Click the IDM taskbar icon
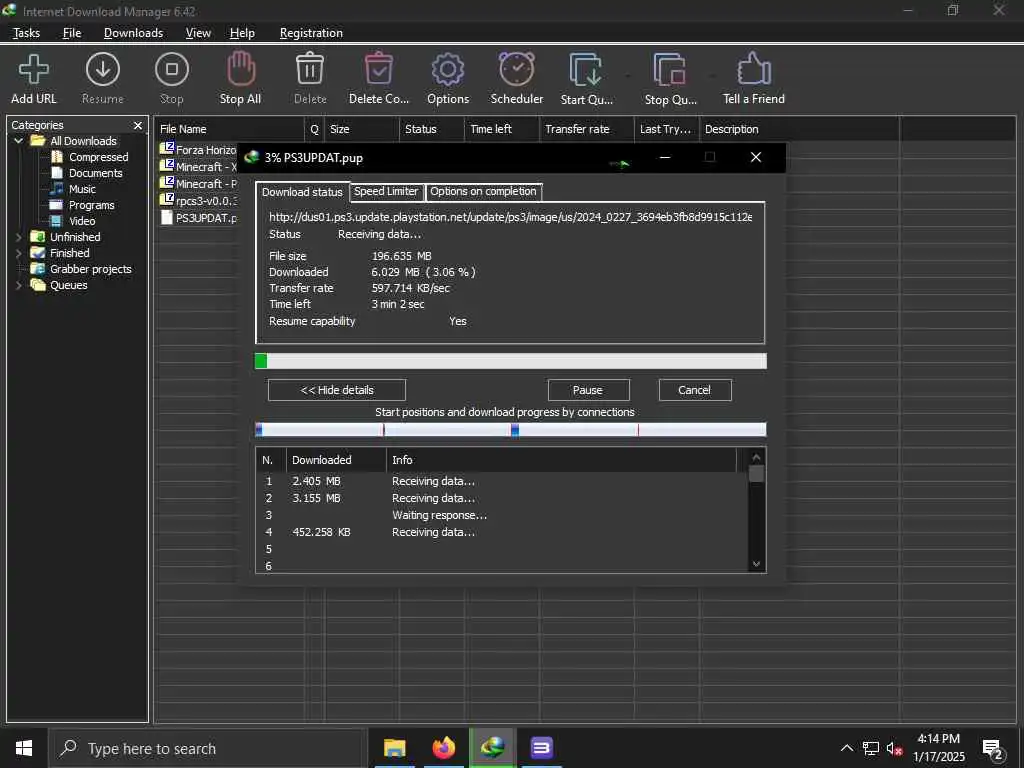 492,748
